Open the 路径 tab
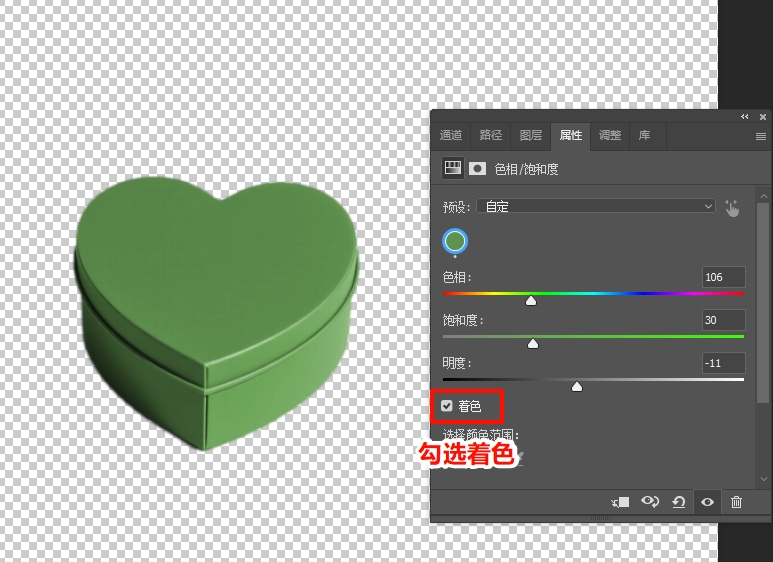The width and height of the screenshot is (773, 562). (x=491, y=135)
